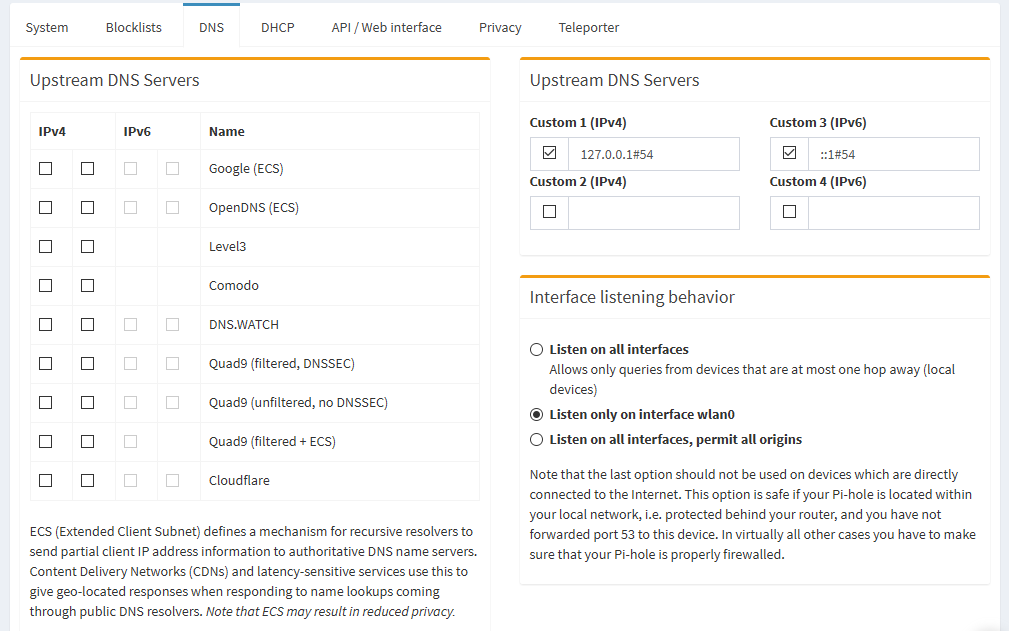This screenshot has height=631, width=1009.
Task: Switch to the Blocklists tab
Action: click(x=133, y=27)
